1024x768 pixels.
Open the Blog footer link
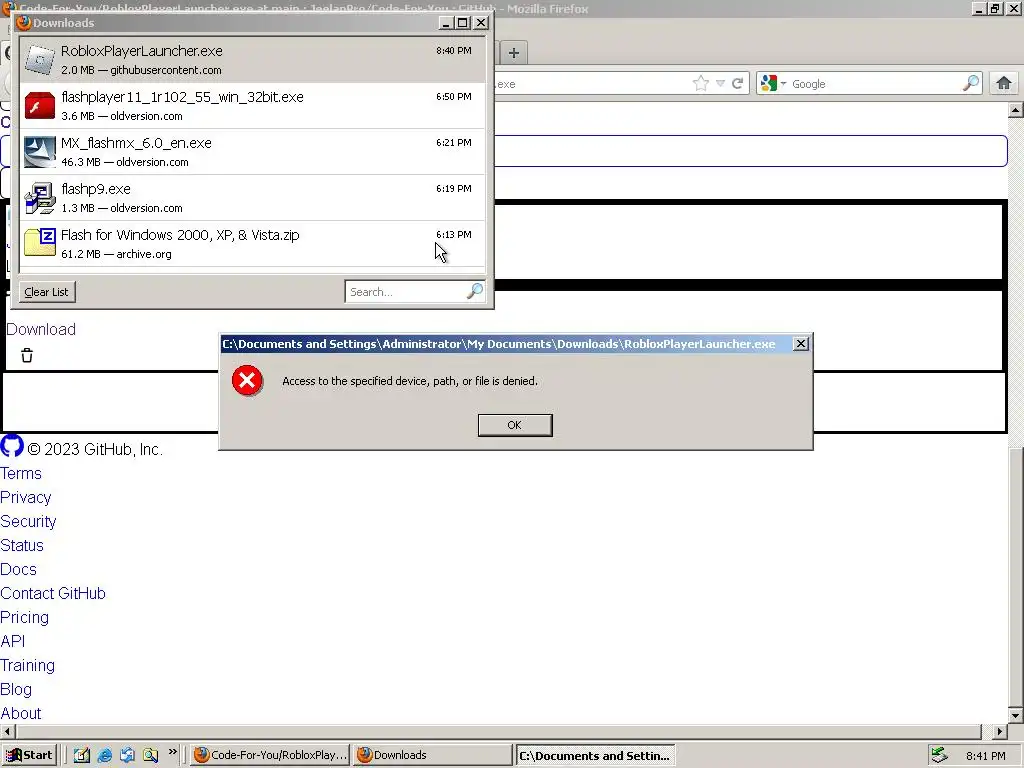coord(16,689)
